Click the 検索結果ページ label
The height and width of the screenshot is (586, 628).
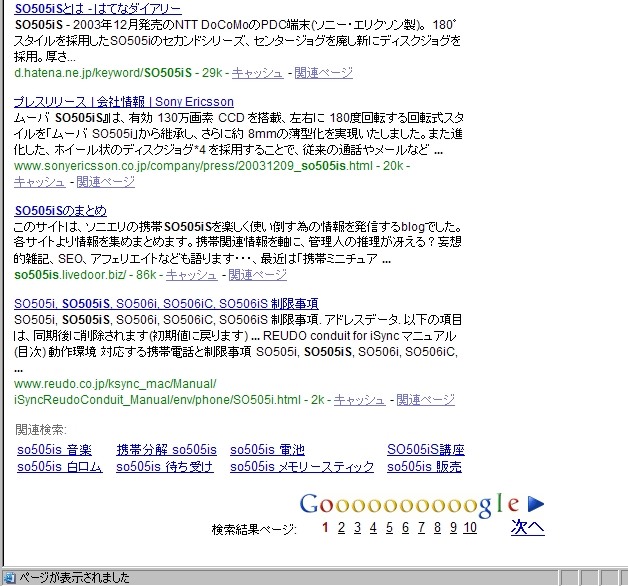tap(254, 530)
